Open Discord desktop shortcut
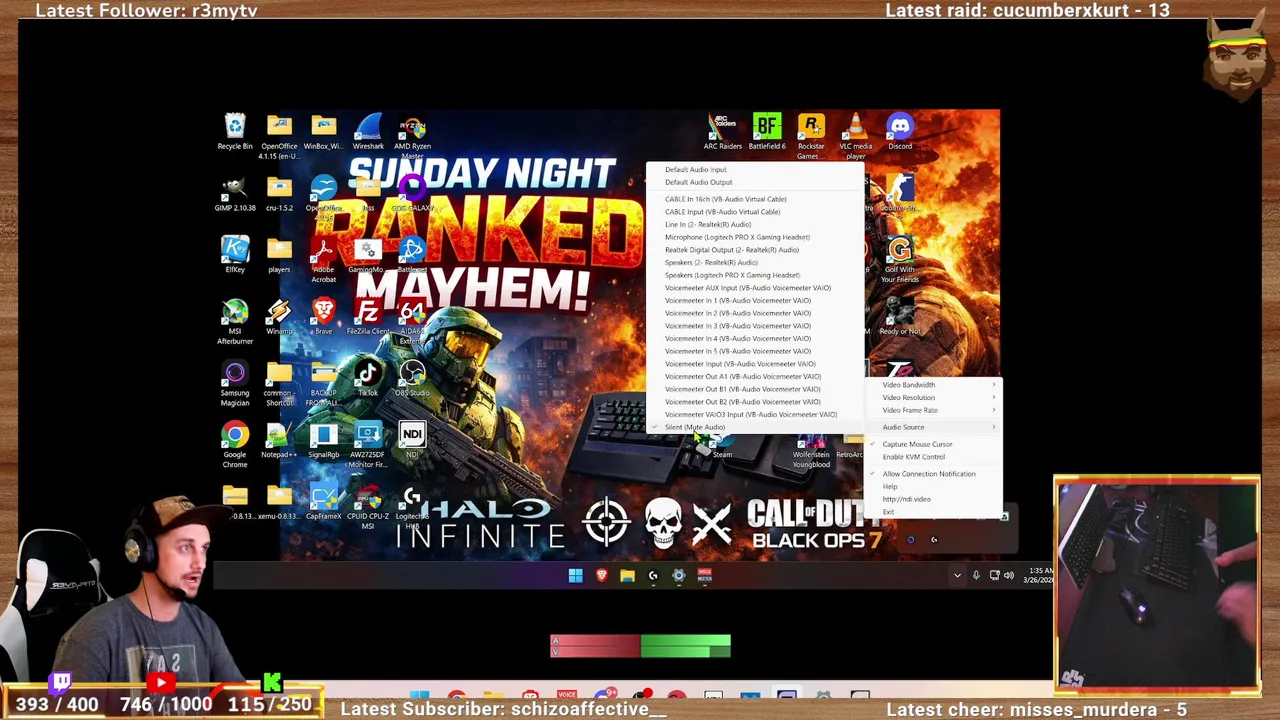 click(900, 132)
